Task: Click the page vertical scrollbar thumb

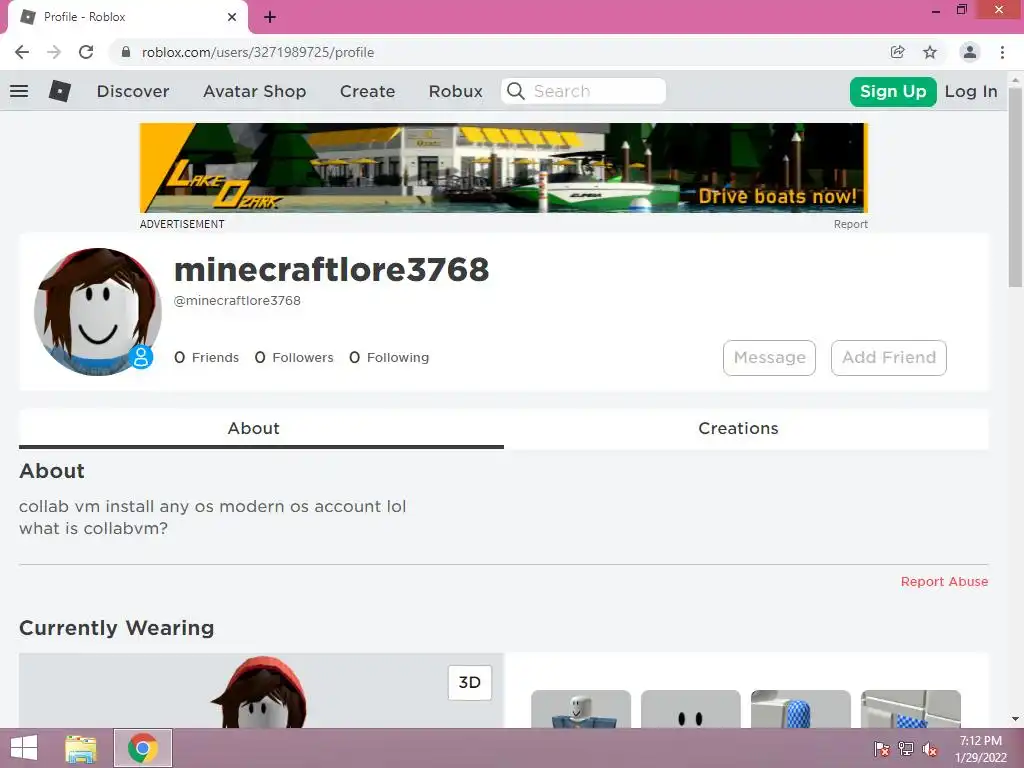Action: tap(1015, 186)
